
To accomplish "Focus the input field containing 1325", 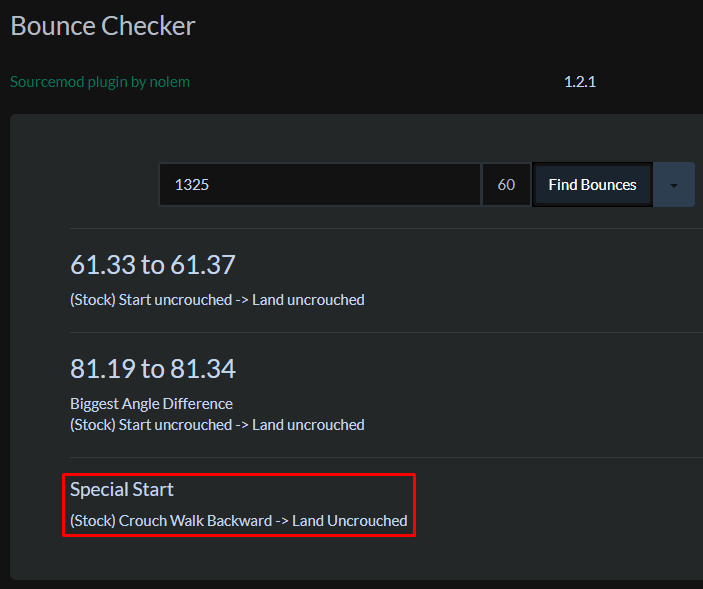I will [320, 185].
